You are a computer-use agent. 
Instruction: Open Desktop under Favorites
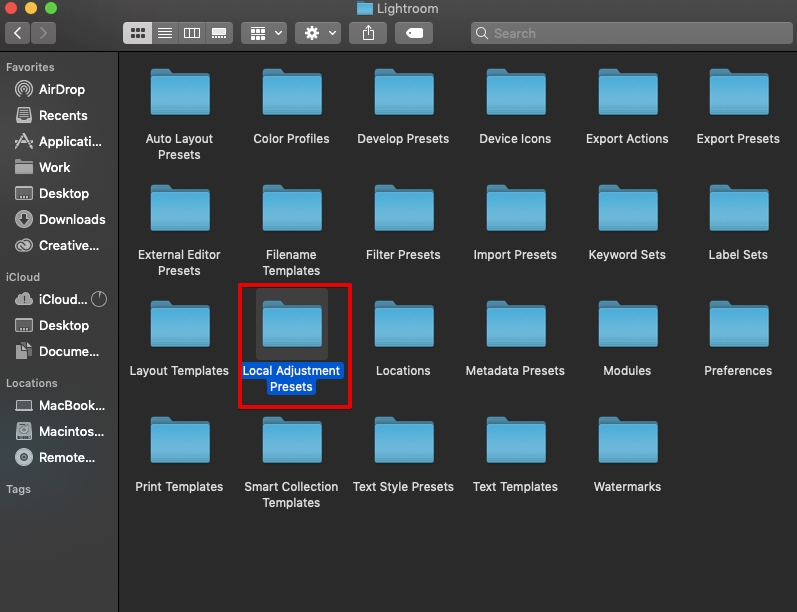click(x=59, y=193)
